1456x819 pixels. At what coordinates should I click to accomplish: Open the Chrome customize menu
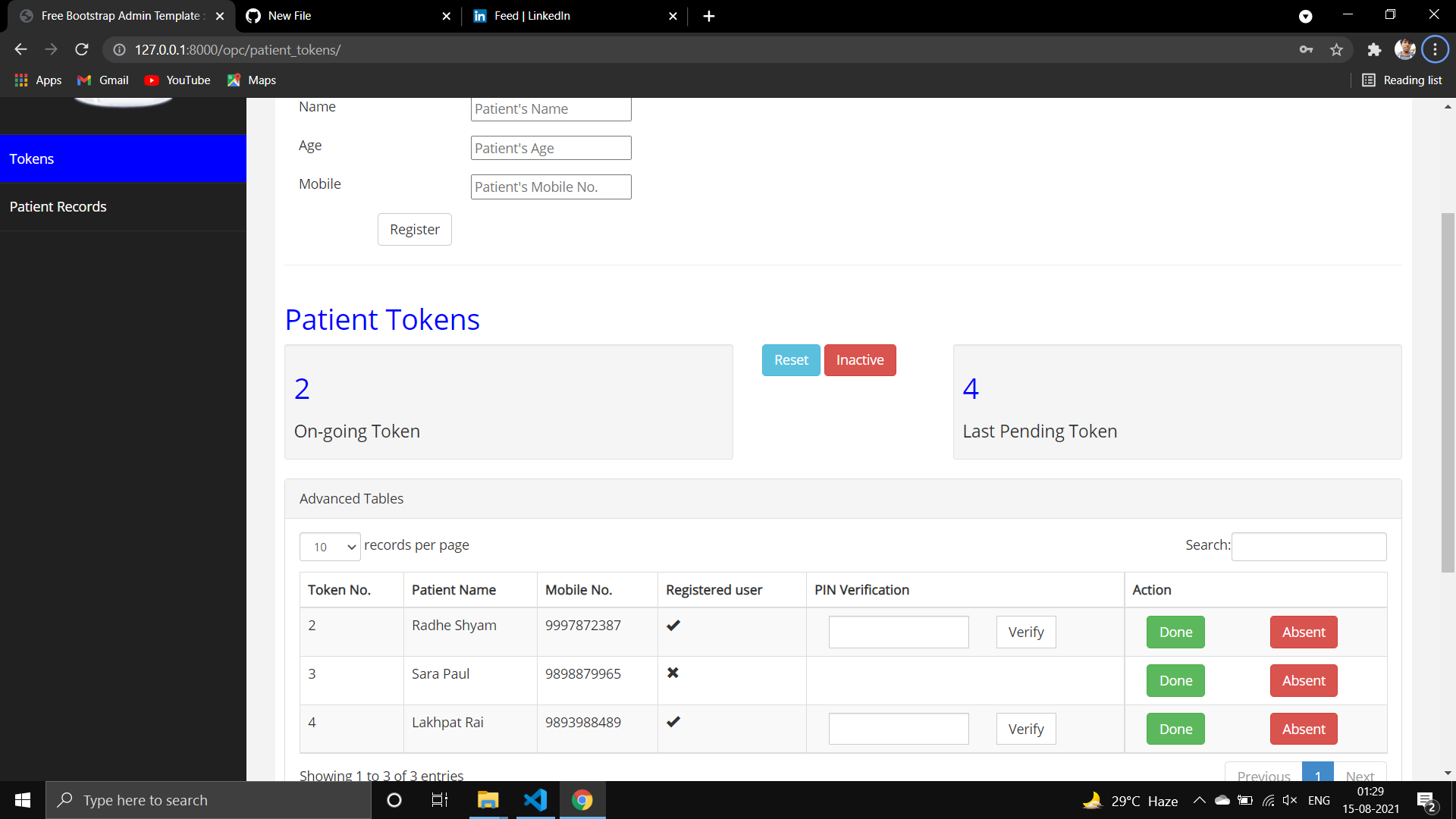(1436, 49)
